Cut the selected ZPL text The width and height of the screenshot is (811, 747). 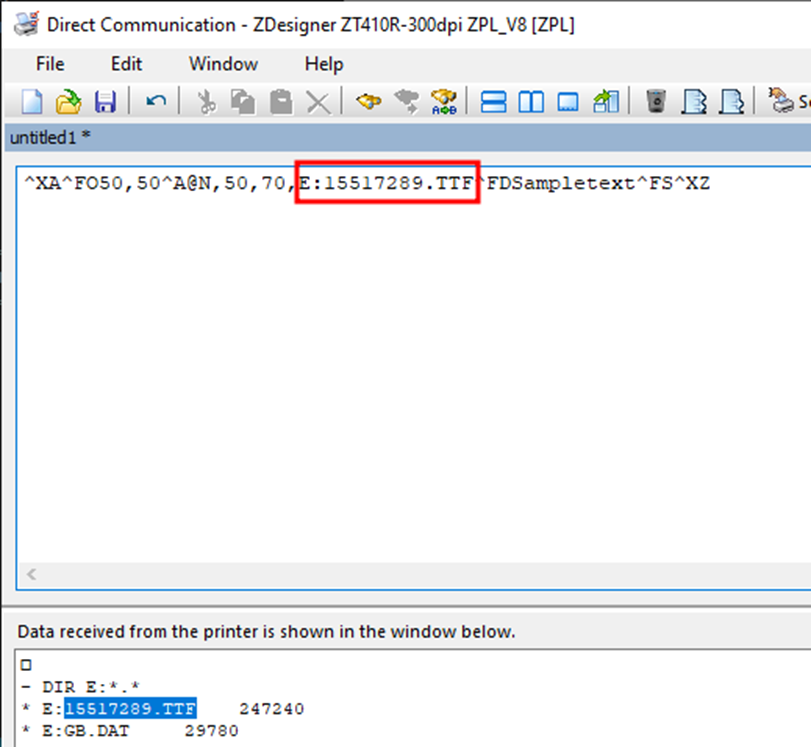point(207,101)
